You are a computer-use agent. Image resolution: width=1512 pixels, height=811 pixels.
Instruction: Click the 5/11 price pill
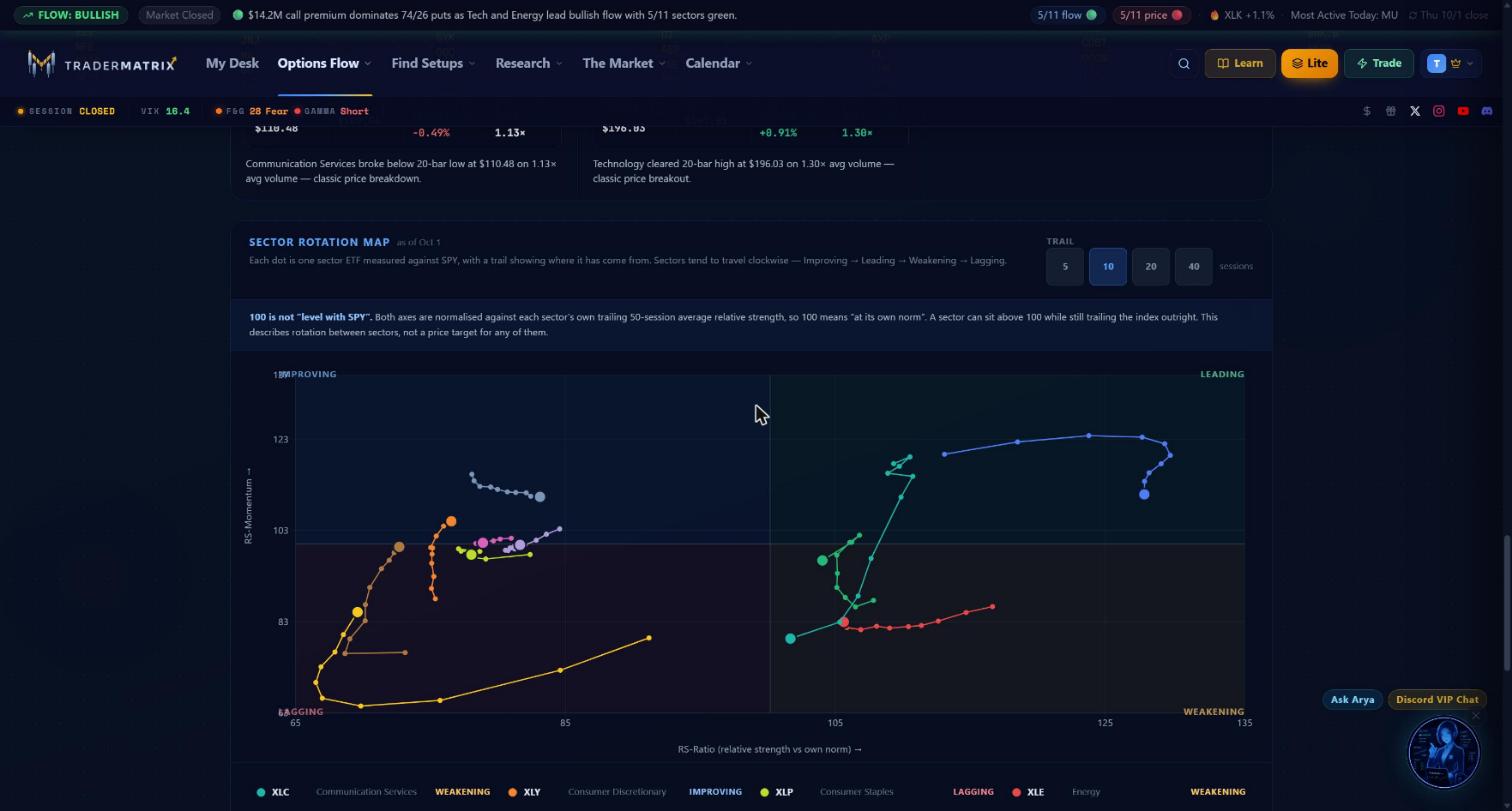click(1151, 15)
